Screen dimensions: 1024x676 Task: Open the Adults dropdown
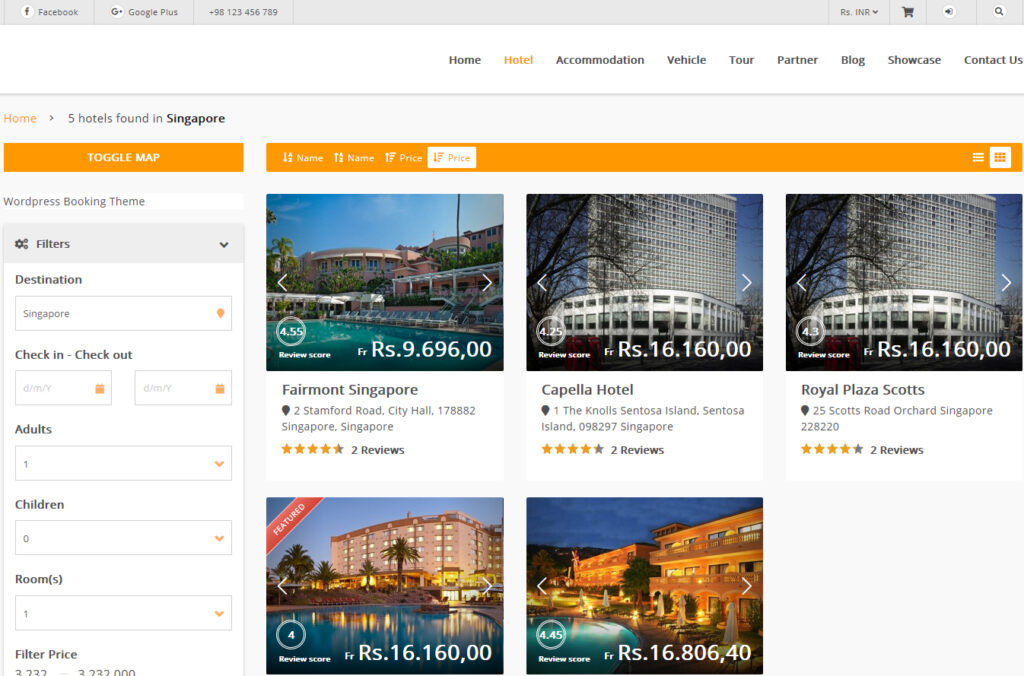click(x=123, y=463)
